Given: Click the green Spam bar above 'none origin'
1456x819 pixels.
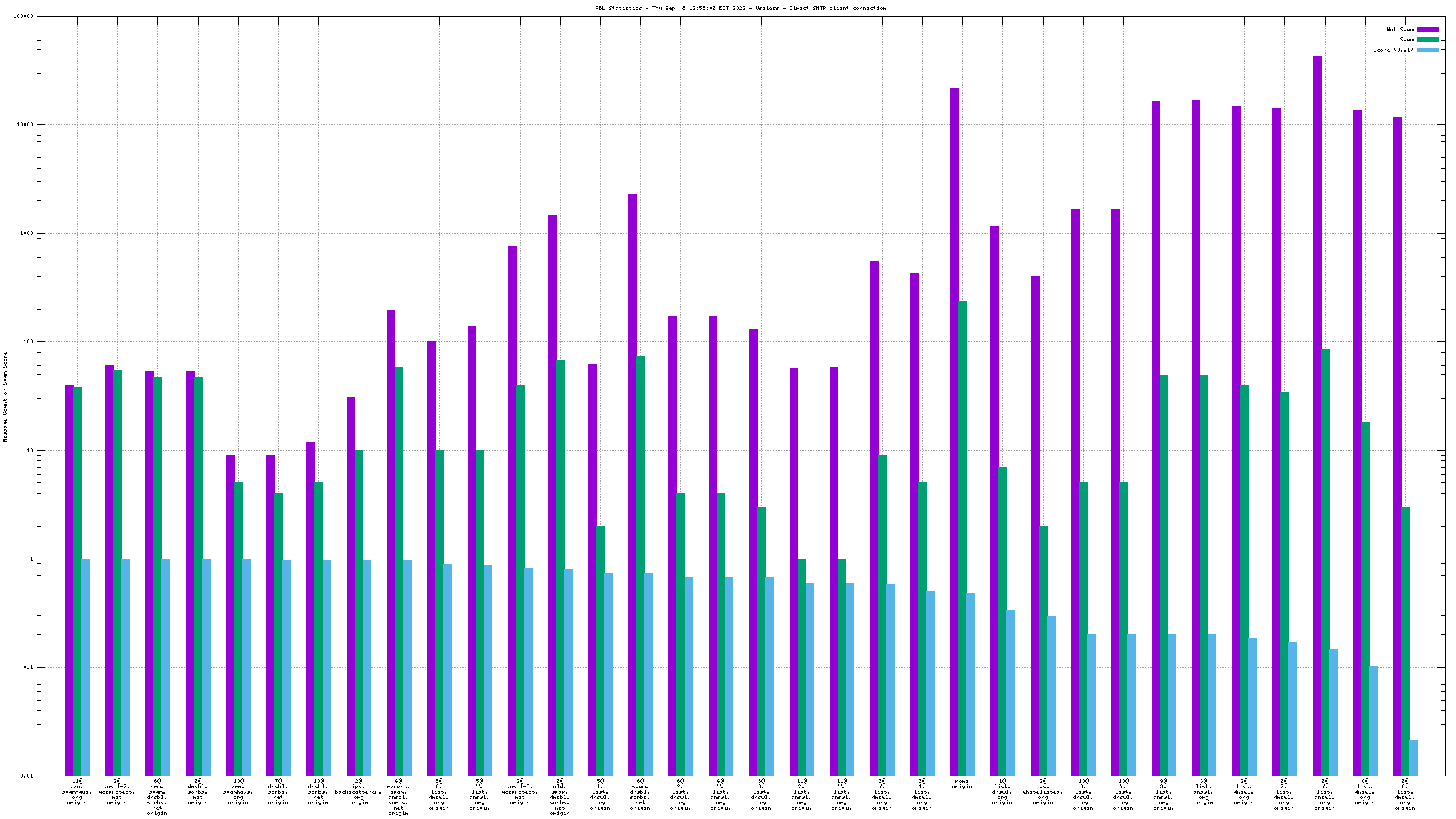Looking at the screenshot, I should pos(962,535).
